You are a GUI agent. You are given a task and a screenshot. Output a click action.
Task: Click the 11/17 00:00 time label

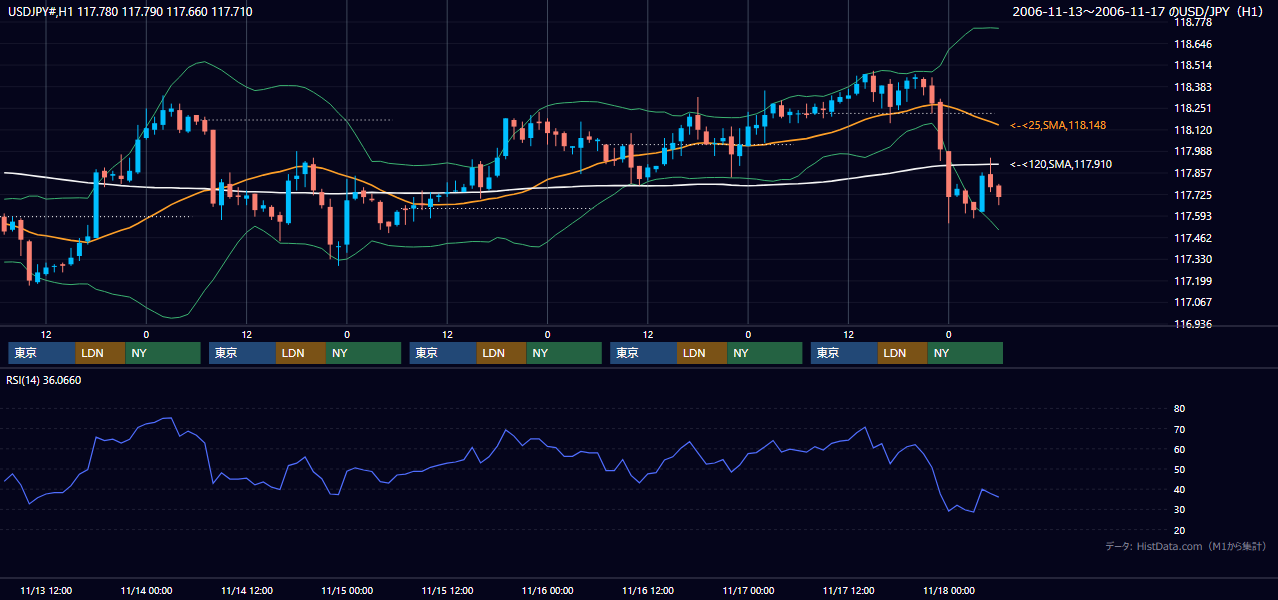pos(748,590)
